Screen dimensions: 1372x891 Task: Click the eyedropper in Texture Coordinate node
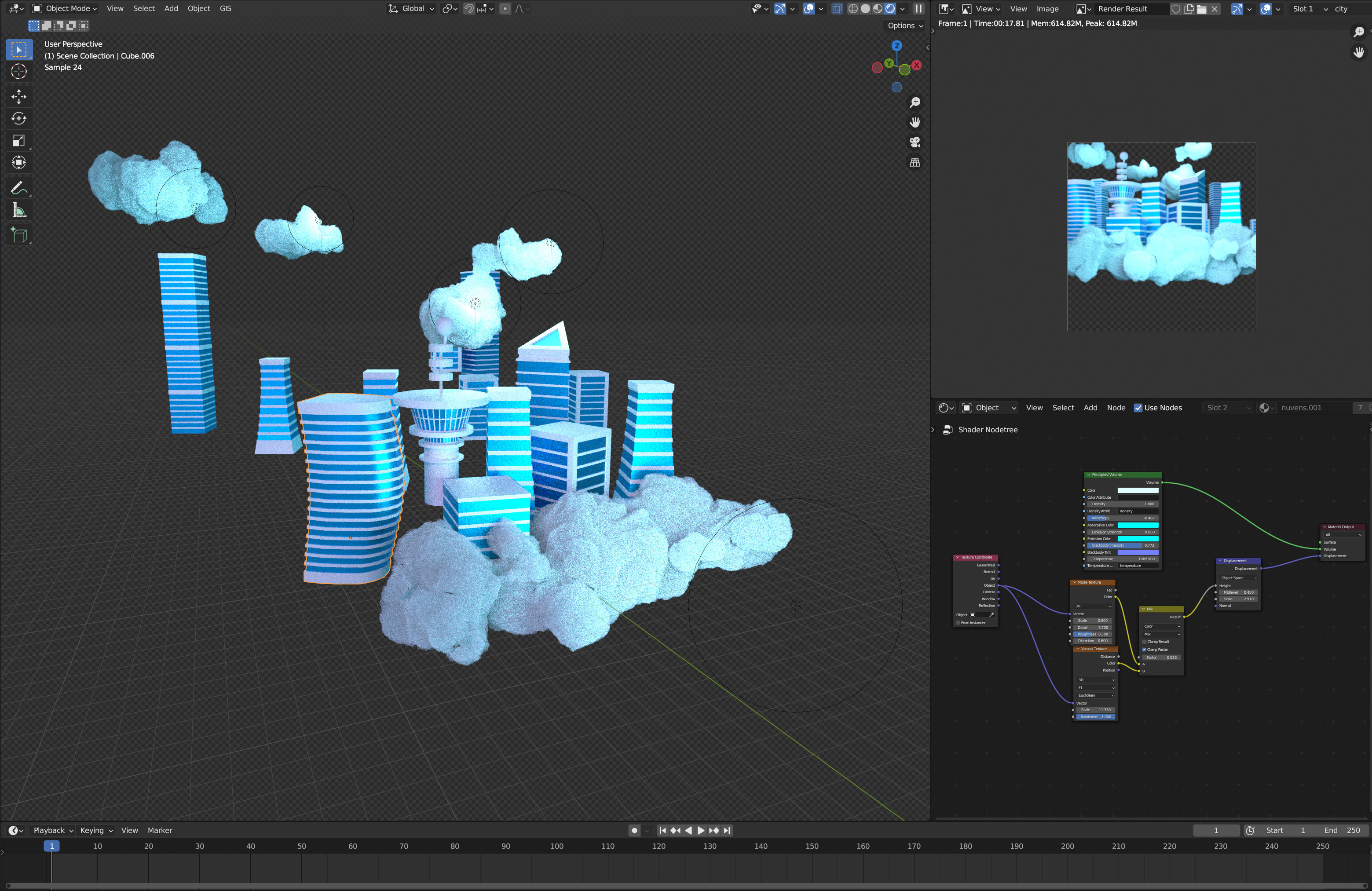click(x=991, y=614)
